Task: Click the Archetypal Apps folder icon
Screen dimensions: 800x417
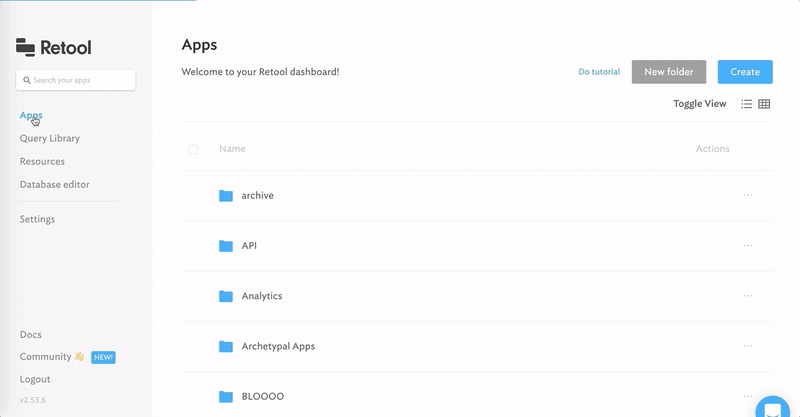Action: [226, 346]
